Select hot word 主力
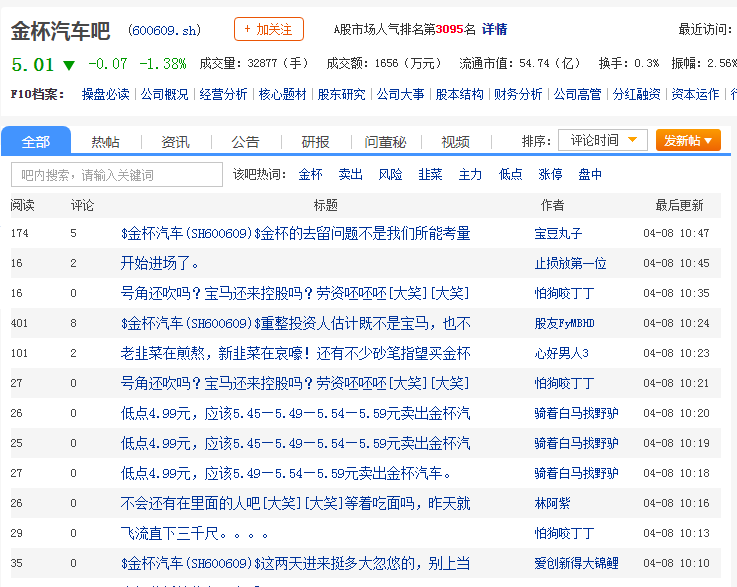 (470, 174)
